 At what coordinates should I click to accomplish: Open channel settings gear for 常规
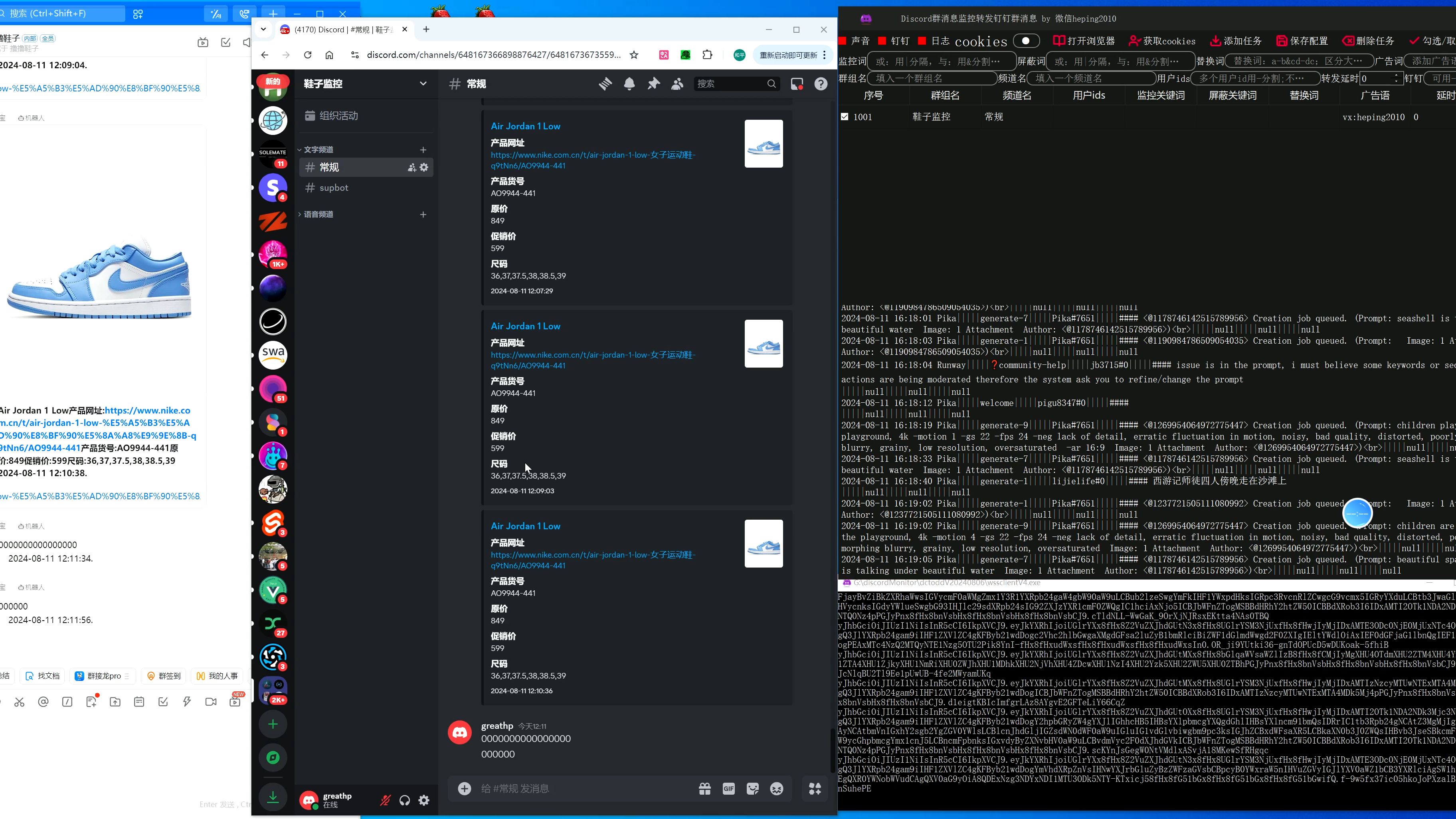click(424, 167)
